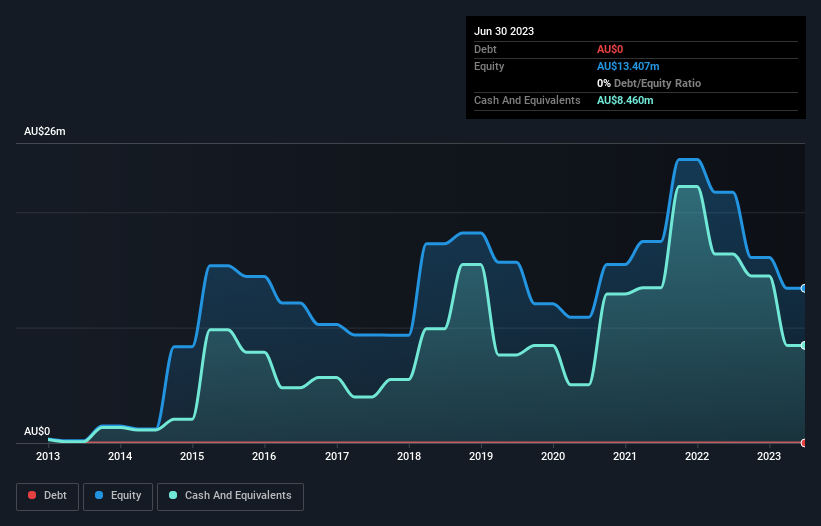Select the 2016 x-axis label
821x526 pixels.
click(x=264, y=456)
